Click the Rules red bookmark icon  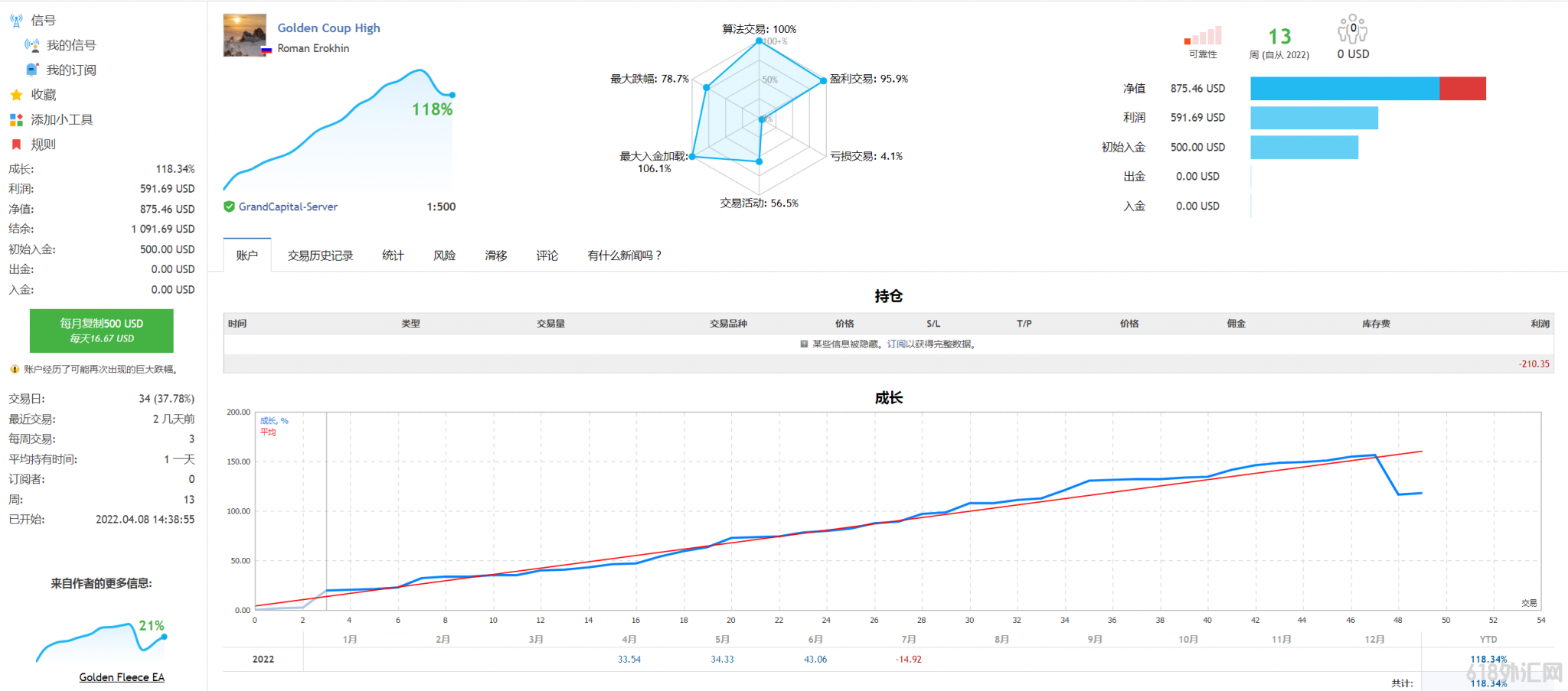(x=16, y=145)
